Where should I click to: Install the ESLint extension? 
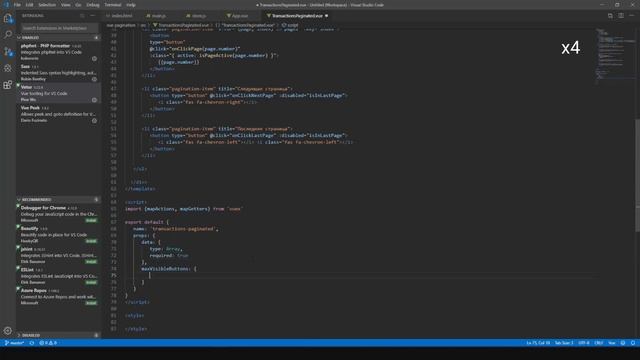point(91,282)
